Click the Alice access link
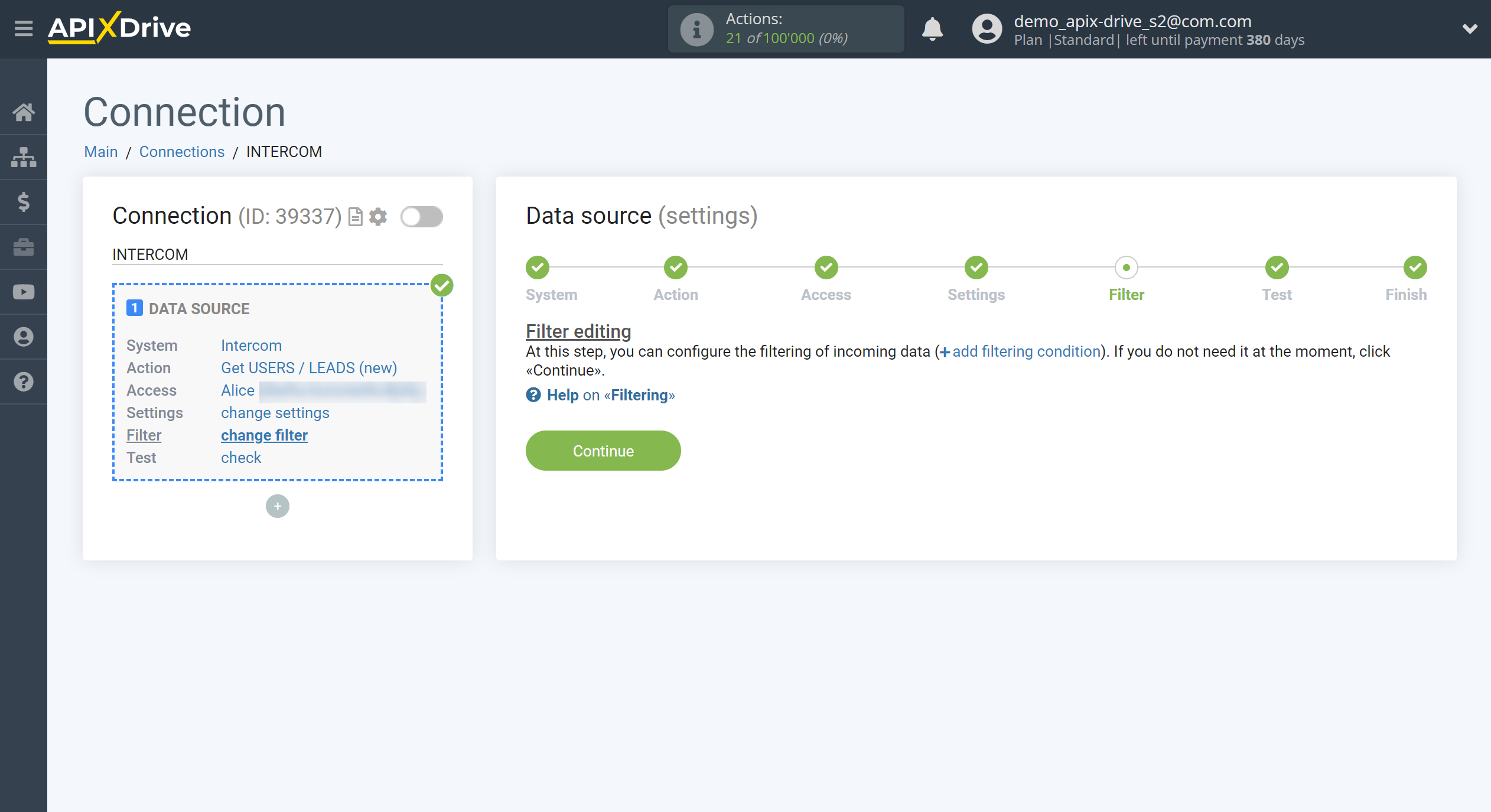The image size is (1491, 812). [x=237, y=390]
